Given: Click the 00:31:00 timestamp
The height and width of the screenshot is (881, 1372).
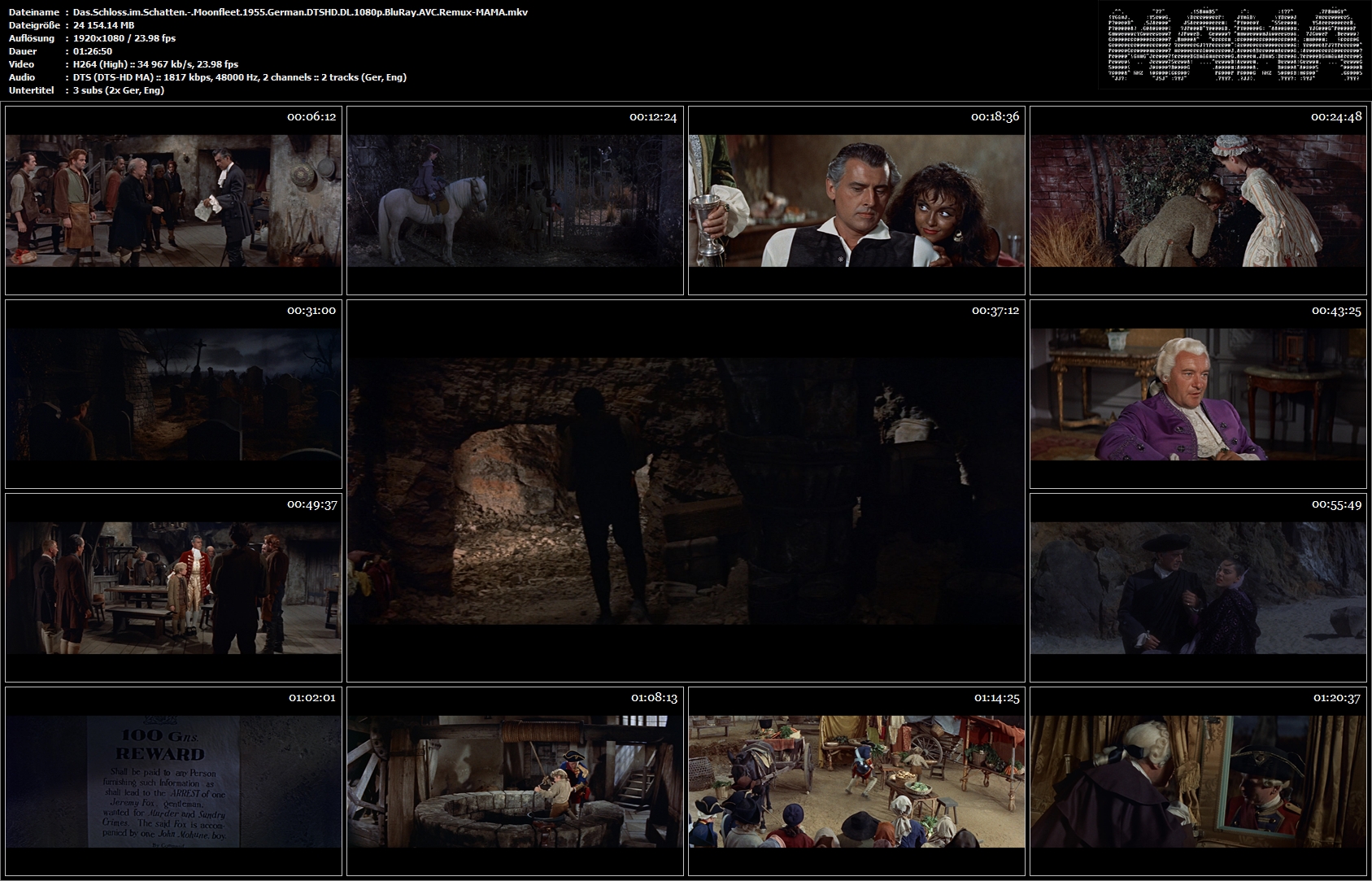Looking at the screenshot, I should point(311,311).
